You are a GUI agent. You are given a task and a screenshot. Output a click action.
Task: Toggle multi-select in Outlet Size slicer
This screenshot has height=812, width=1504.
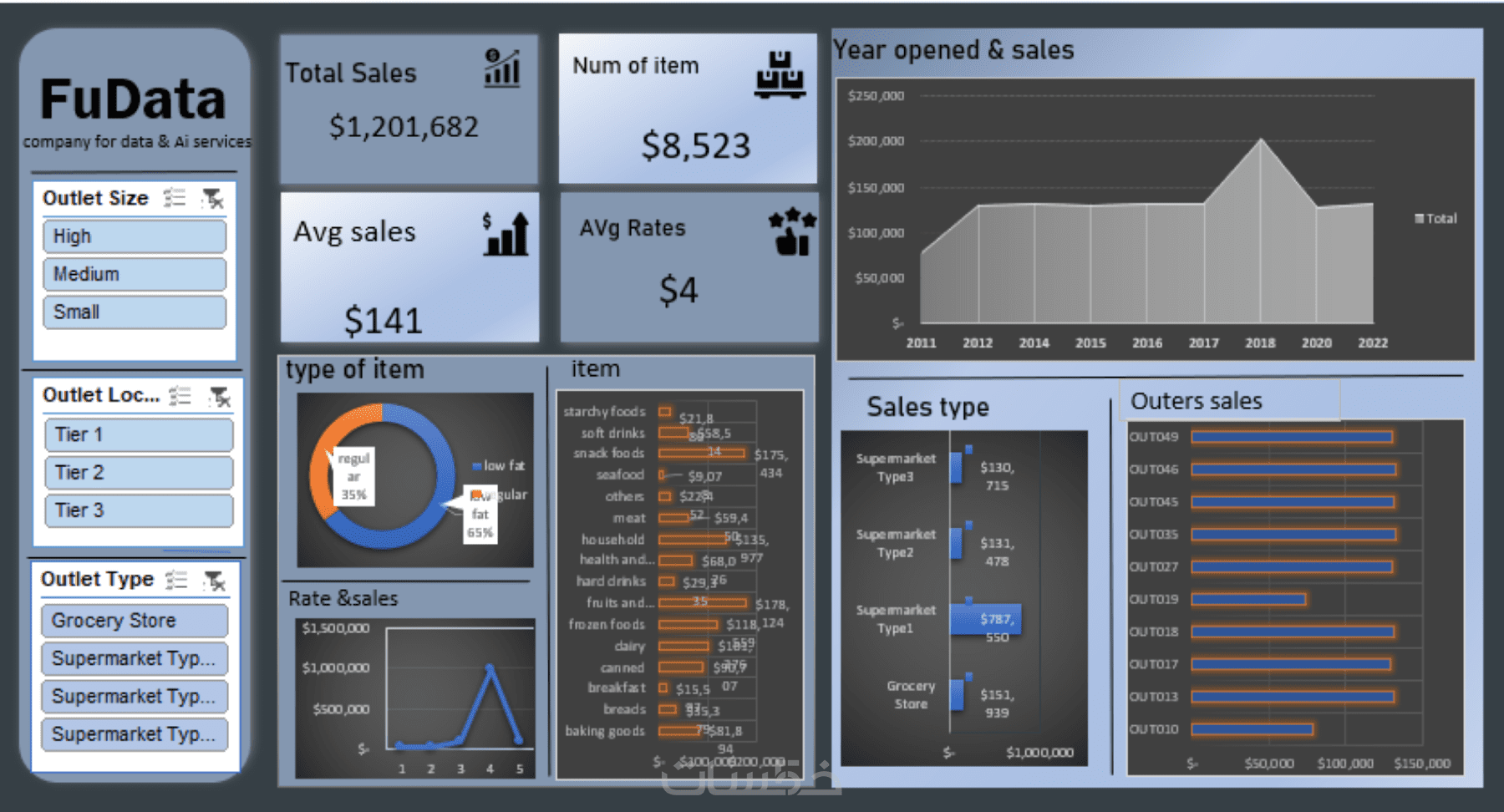175,198
